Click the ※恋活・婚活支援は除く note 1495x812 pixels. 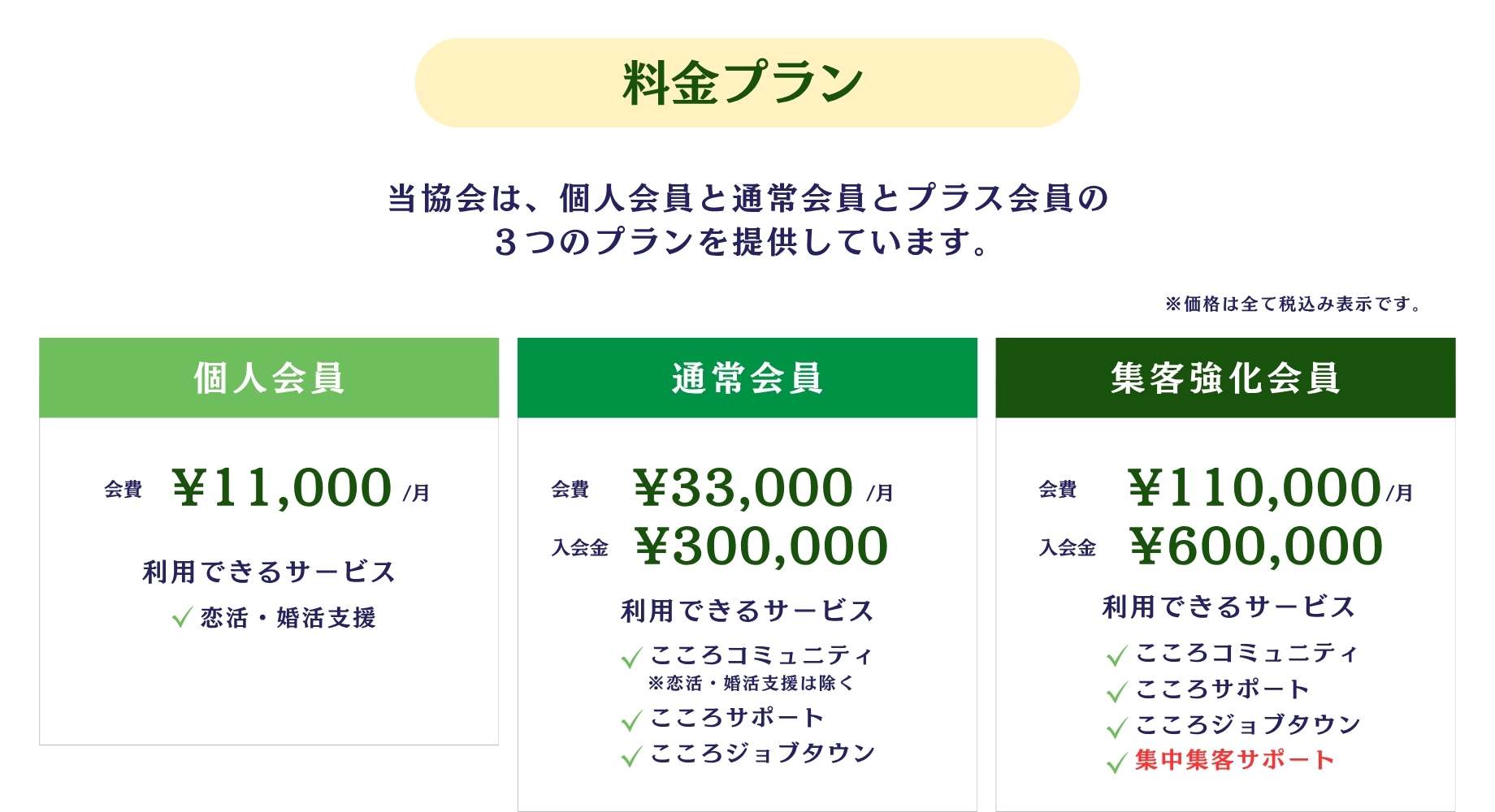click(752, 684)
